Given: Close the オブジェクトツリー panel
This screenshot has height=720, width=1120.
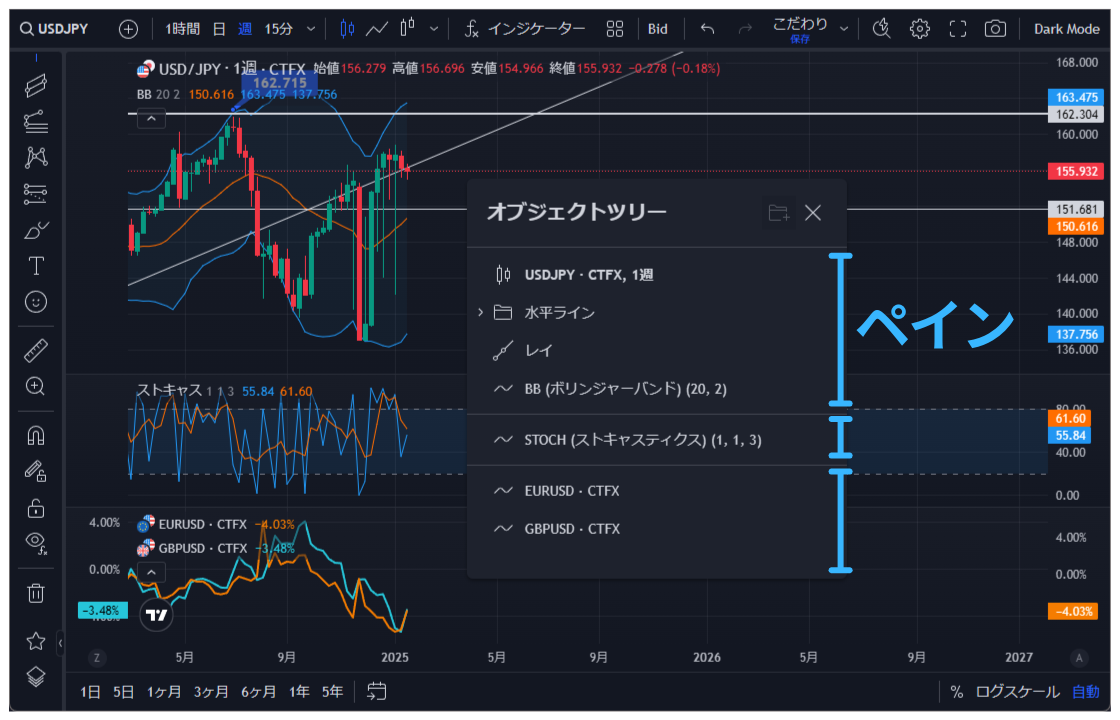Looking at the screenshot, I should click(813, 213).
